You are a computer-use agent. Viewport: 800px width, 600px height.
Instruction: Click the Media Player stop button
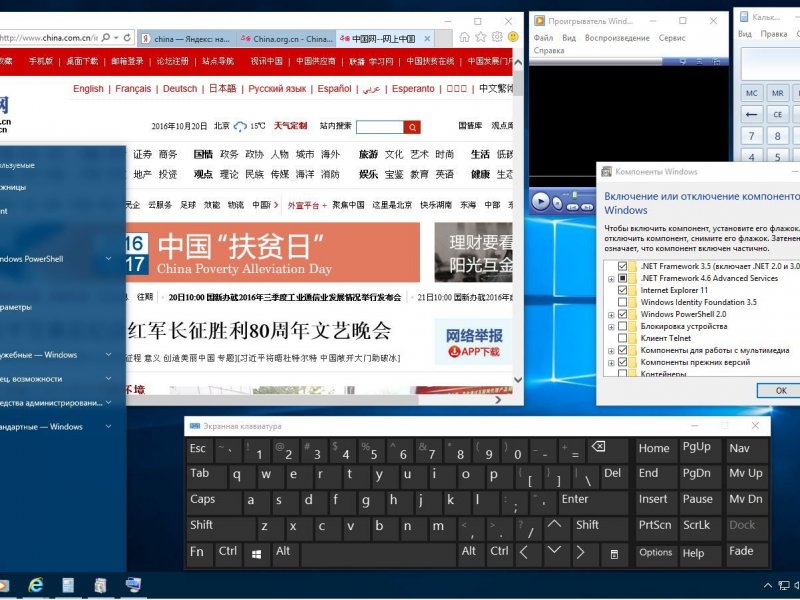point(558,204)
